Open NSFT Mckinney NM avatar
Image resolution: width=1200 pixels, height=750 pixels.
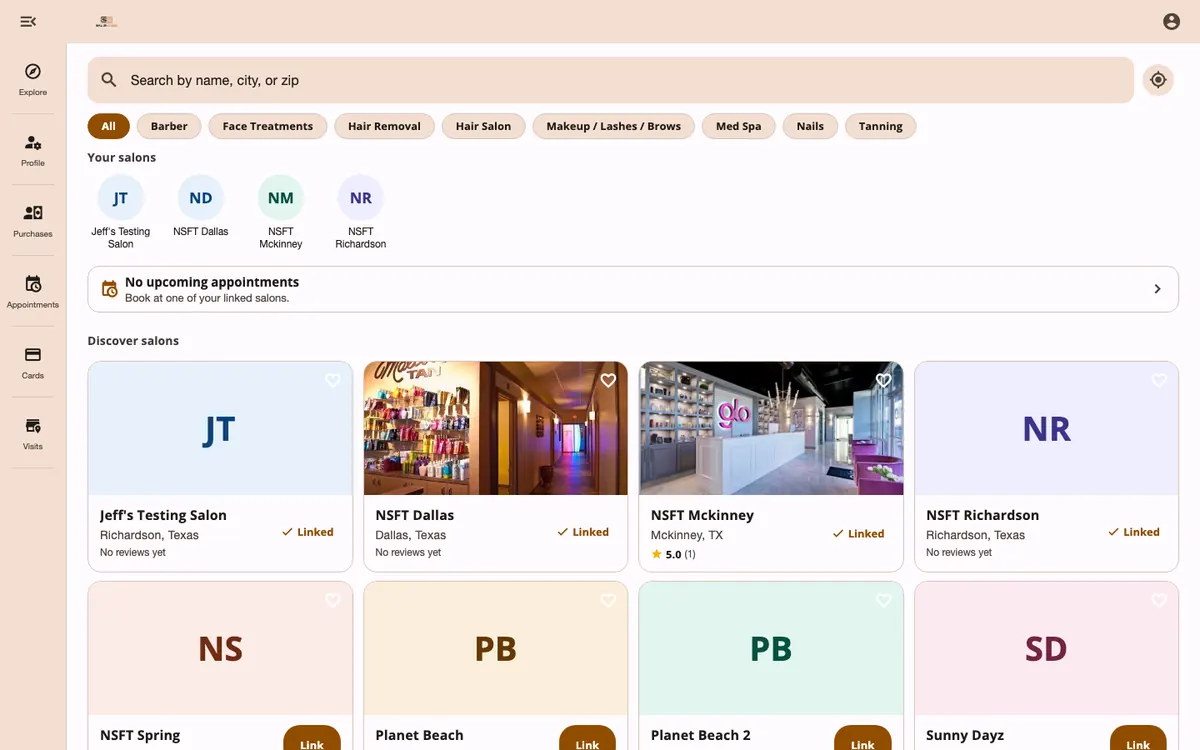coord(281,198)
